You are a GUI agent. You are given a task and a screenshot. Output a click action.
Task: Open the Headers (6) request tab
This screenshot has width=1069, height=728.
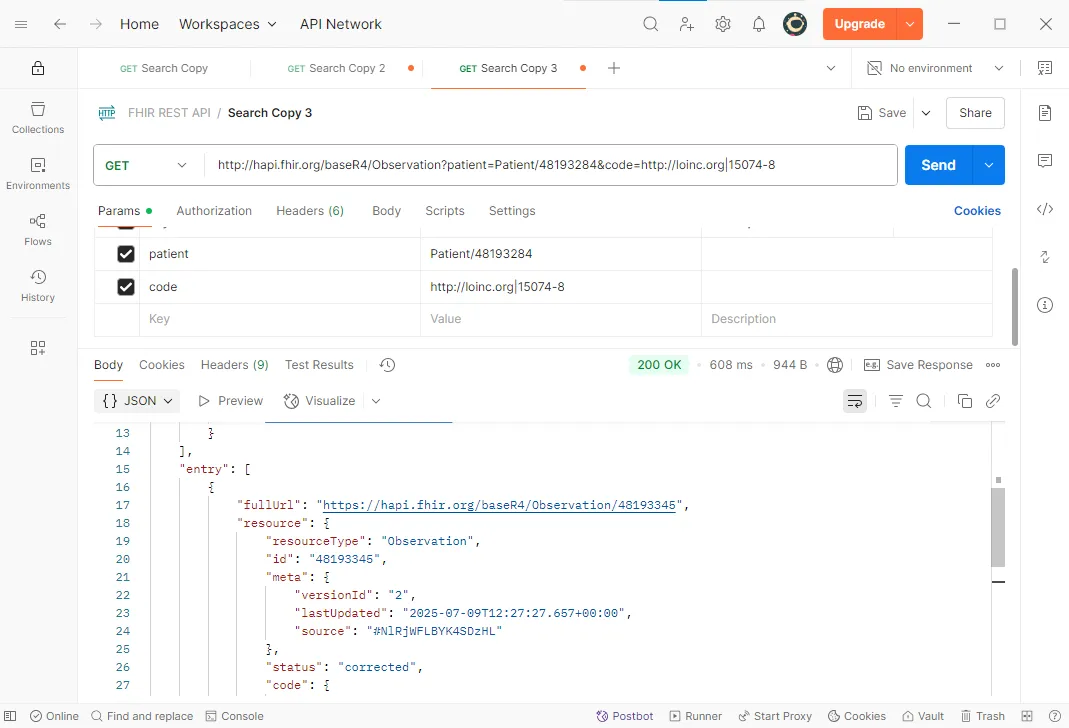point(310,211)
